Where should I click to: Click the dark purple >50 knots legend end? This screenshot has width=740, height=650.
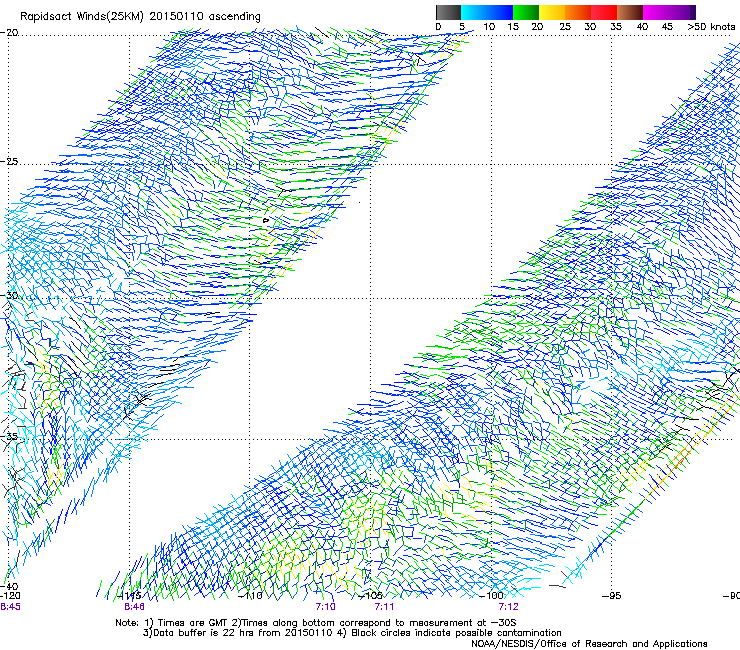click(693, 12)
